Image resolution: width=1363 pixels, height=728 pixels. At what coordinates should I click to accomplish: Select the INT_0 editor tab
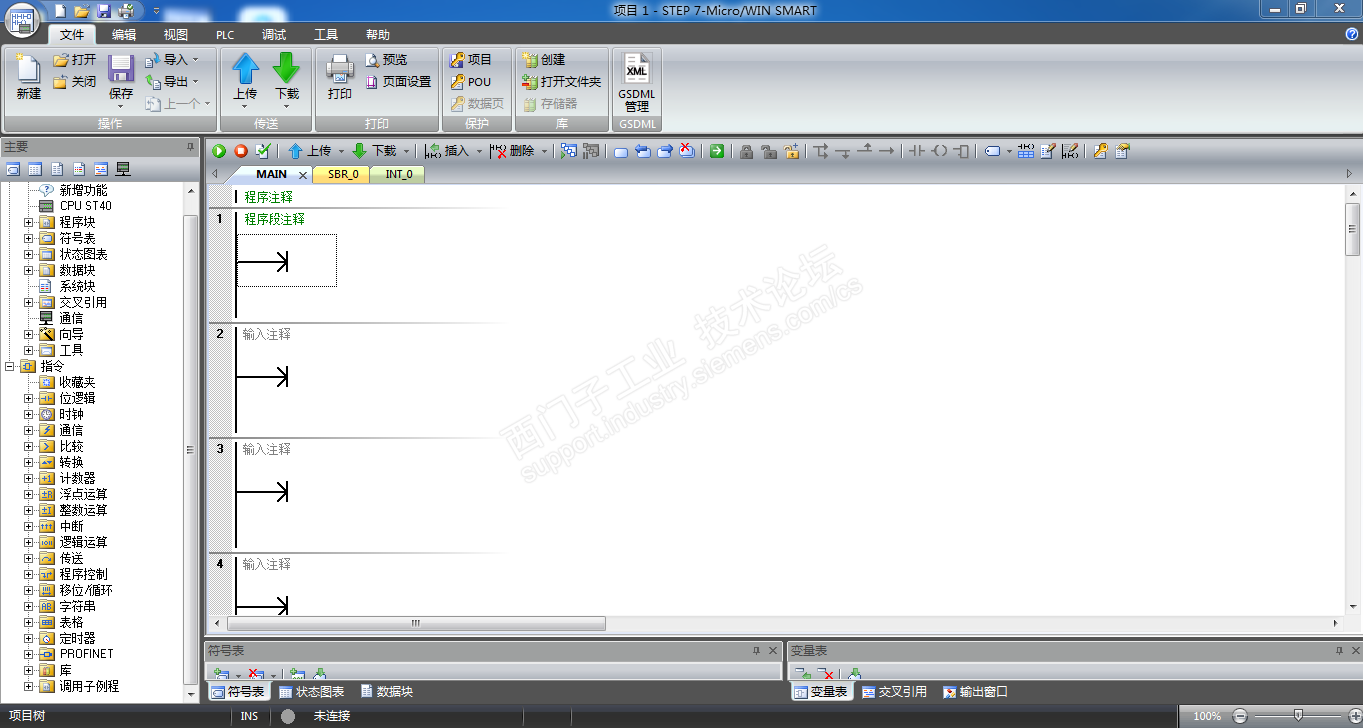tap(399, 174)
